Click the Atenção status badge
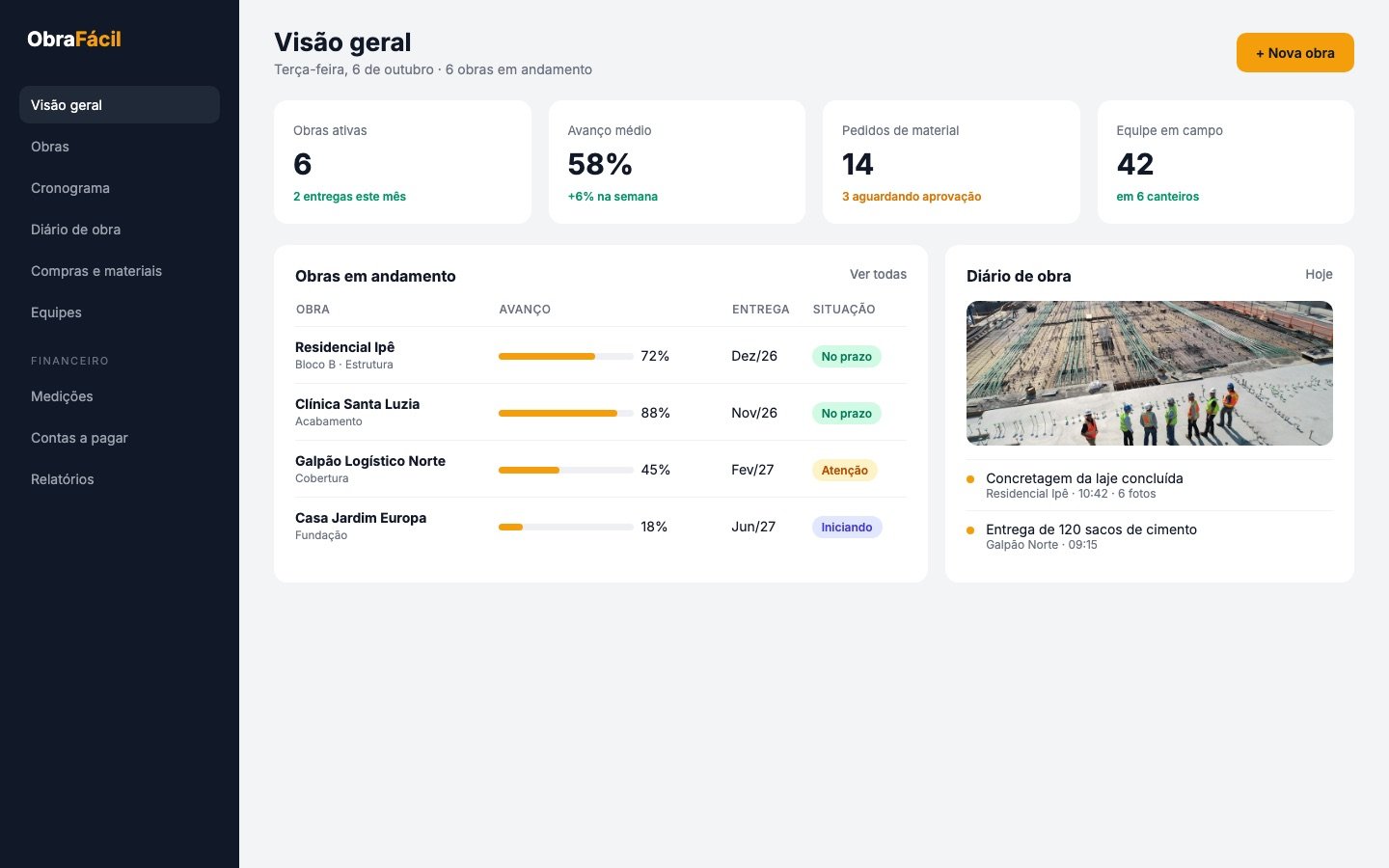 click(845, 471)
